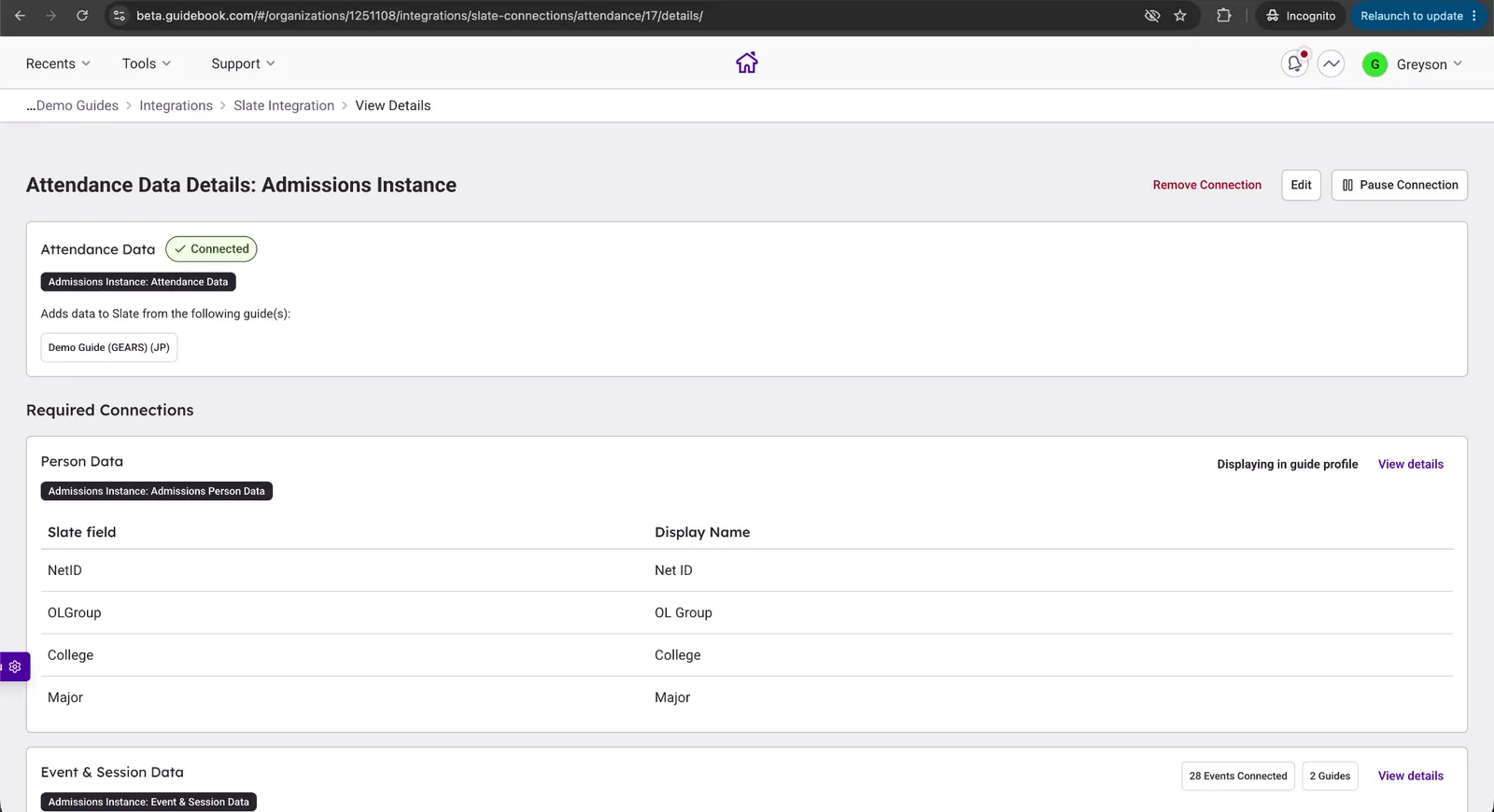Select the Major Slate field cell

tap(65, 697)
